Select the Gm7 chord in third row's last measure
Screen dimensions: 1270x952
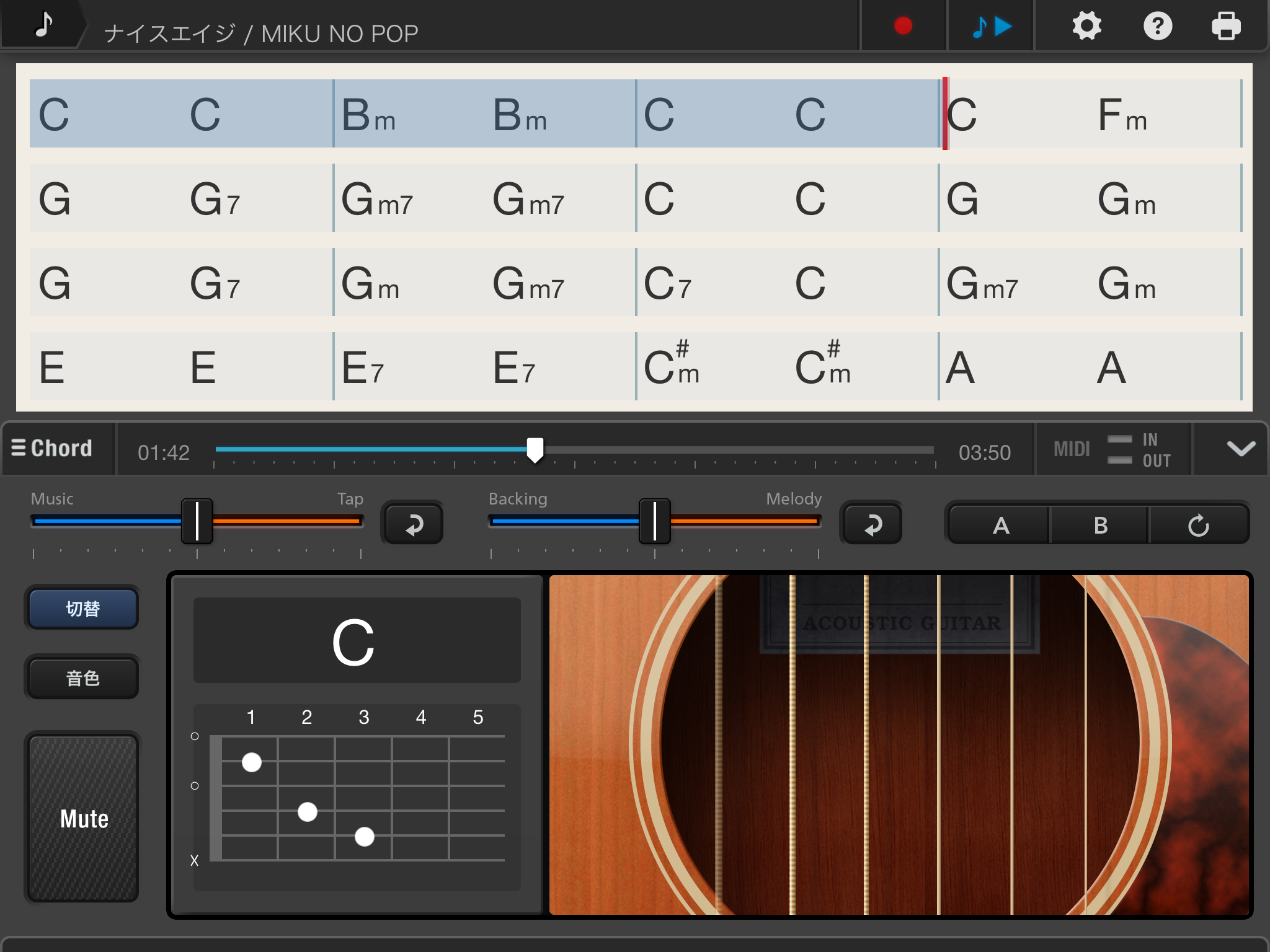982,284
